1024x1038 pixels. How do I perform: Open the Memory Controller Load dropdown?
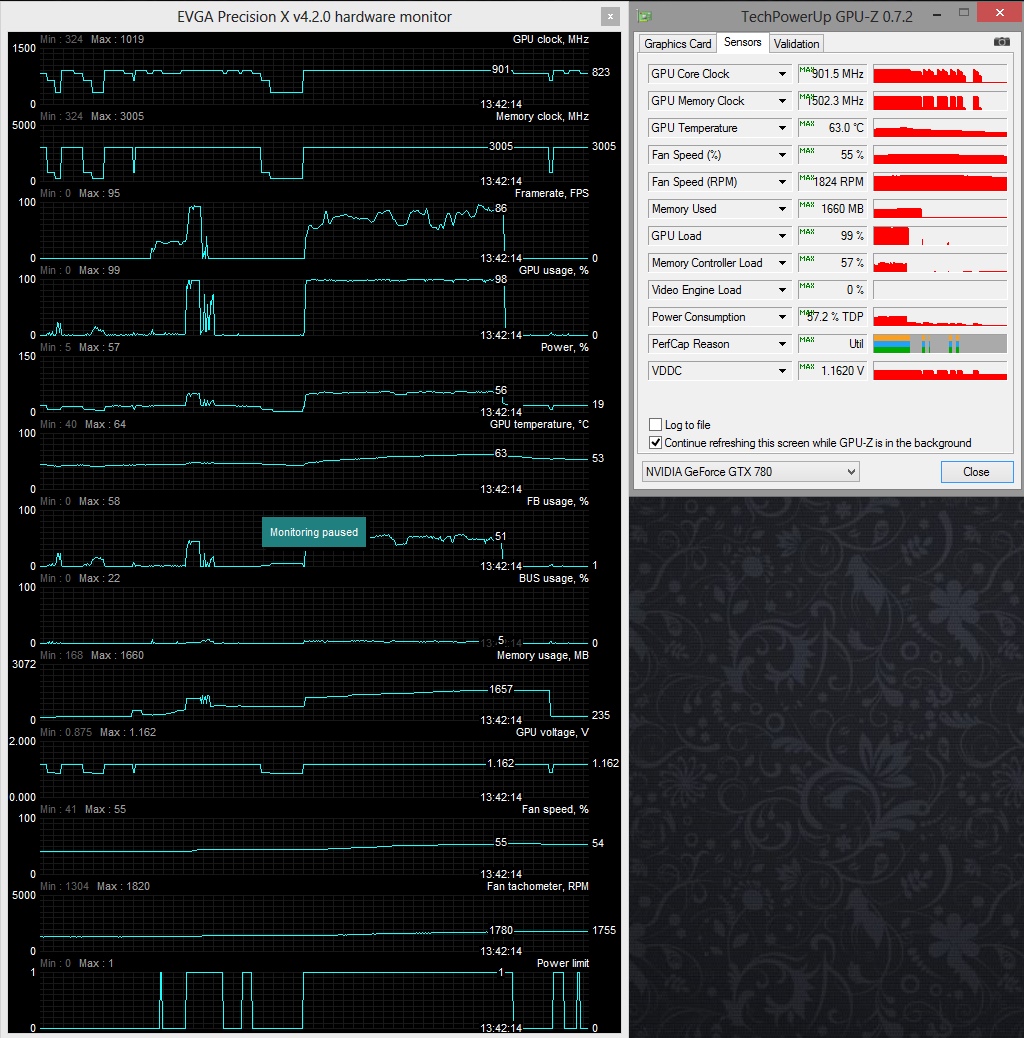pos(782,263)
